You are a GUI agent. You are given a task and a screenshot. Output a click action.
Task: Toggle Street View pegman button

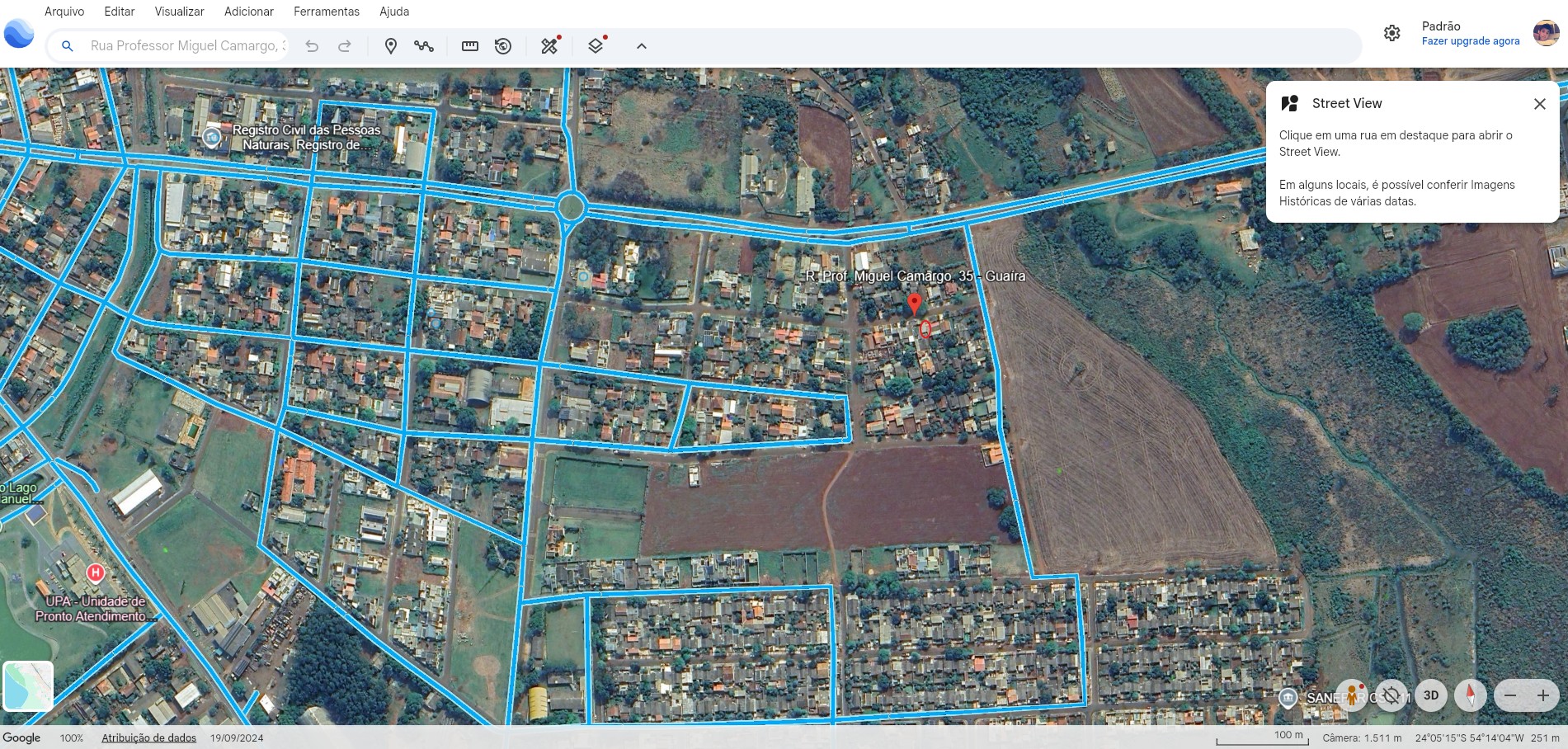coord(1352,695)
